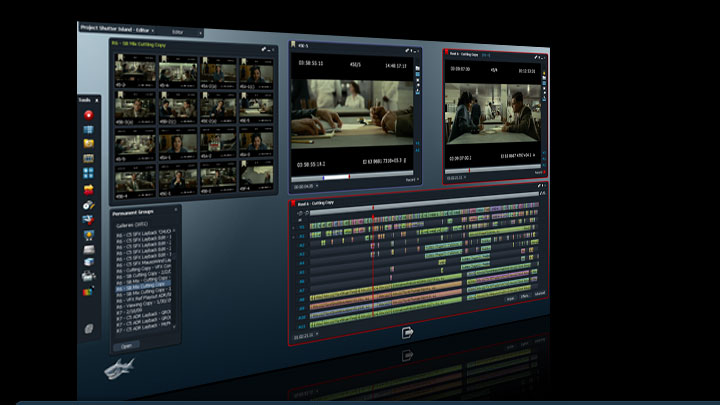This screenshot has height=405, width=720.
Task: Select the yellow bulb on blue icon
Action: point(89,235)
